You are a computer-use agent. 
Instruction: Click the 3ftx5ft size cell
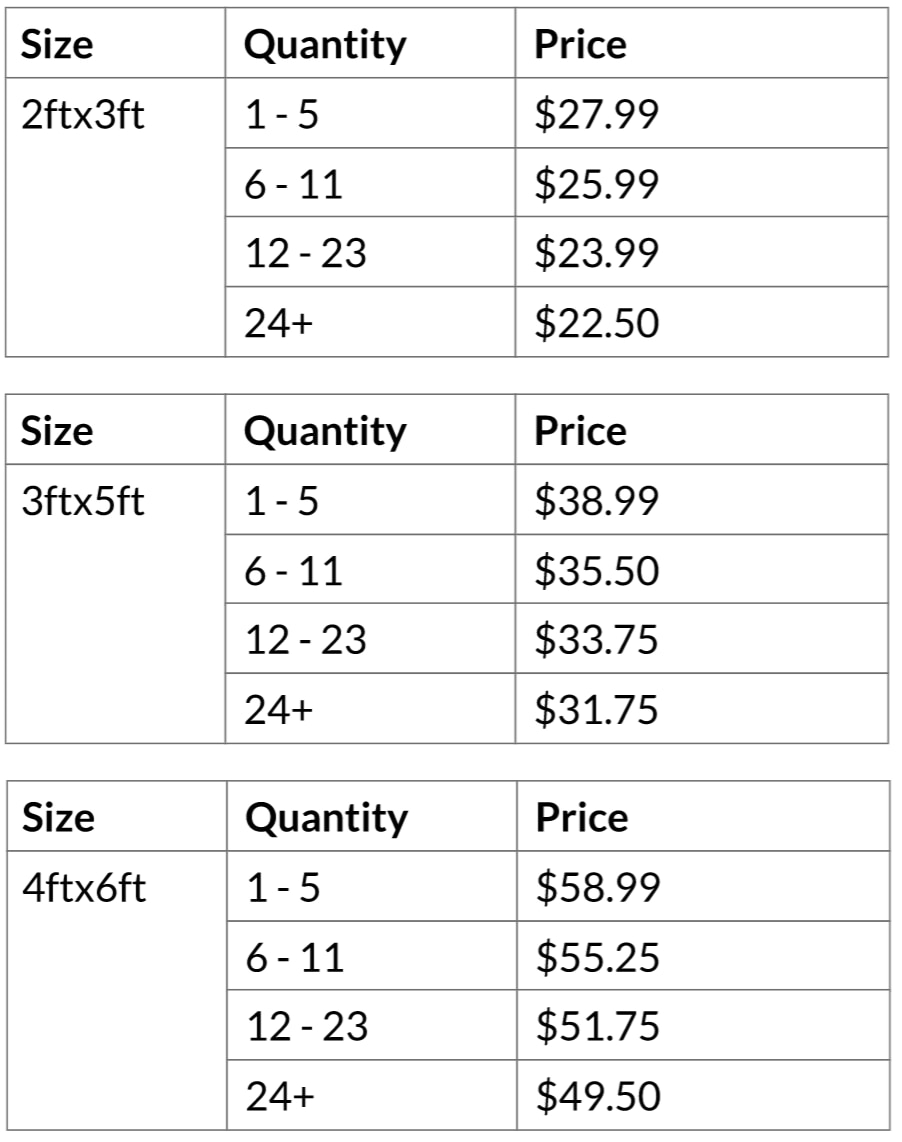[115, 604]
